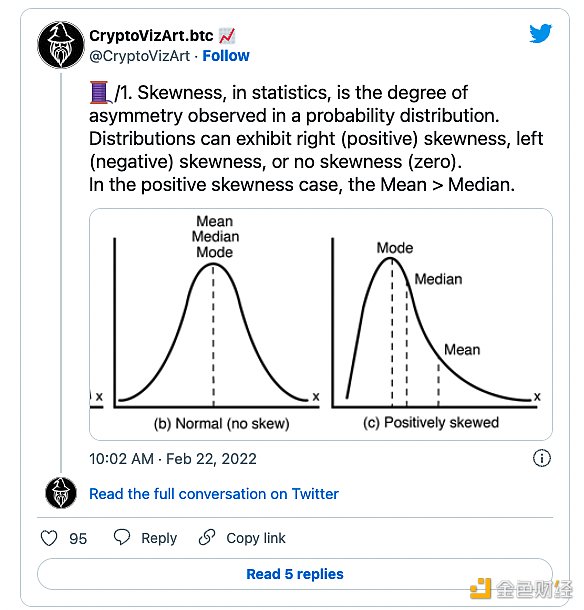The width and height of the screenshot is (584, 610).
Task: Click the tweet text about skewness
Action: coord(316,138)
